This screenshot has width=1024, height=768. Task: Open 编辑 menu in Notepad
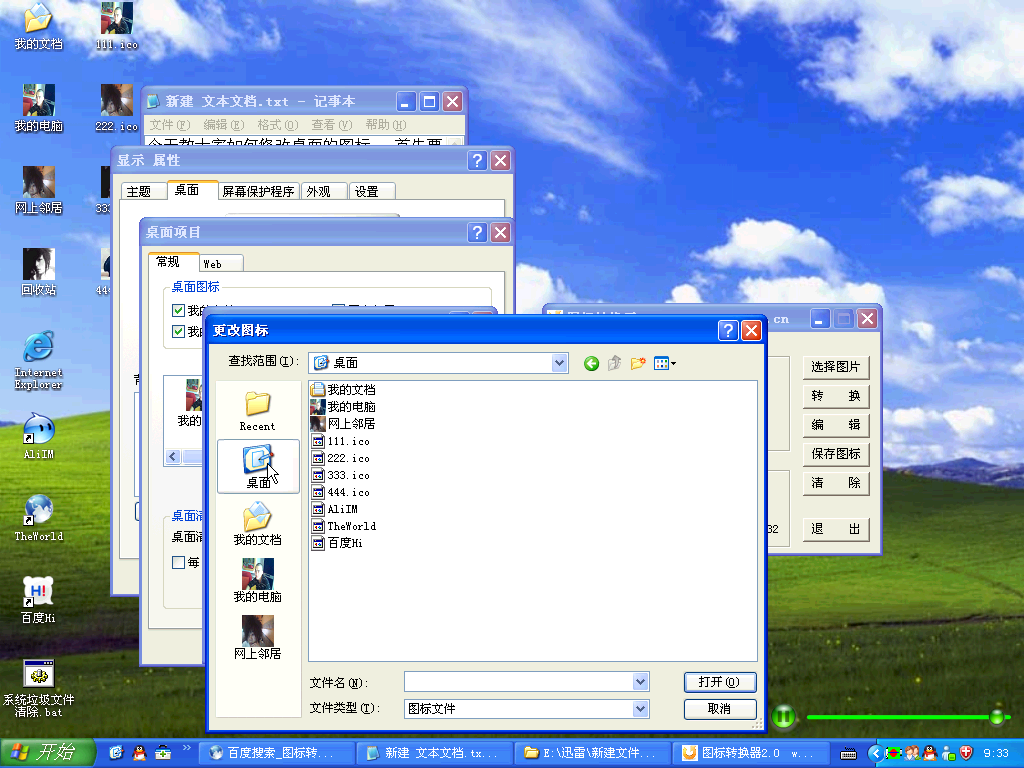(223, 125)
